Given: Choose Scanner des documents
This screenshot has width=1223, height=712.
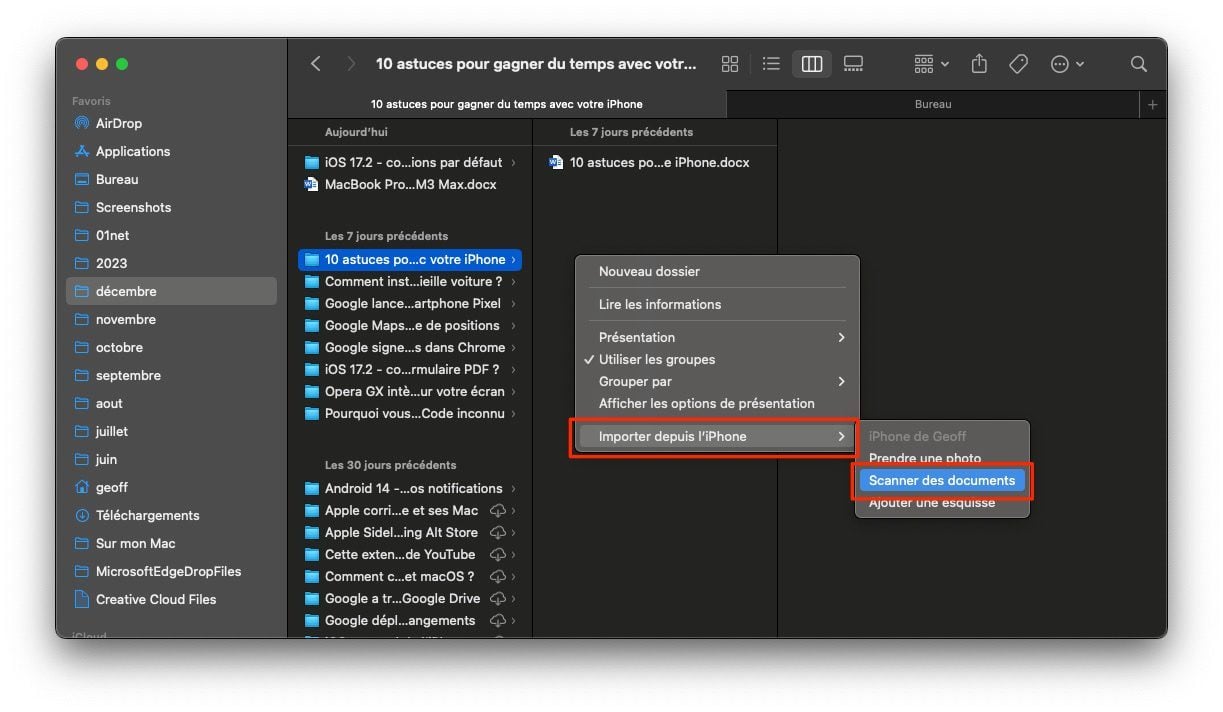Looking at the screenshot, I should click(942, 480).
